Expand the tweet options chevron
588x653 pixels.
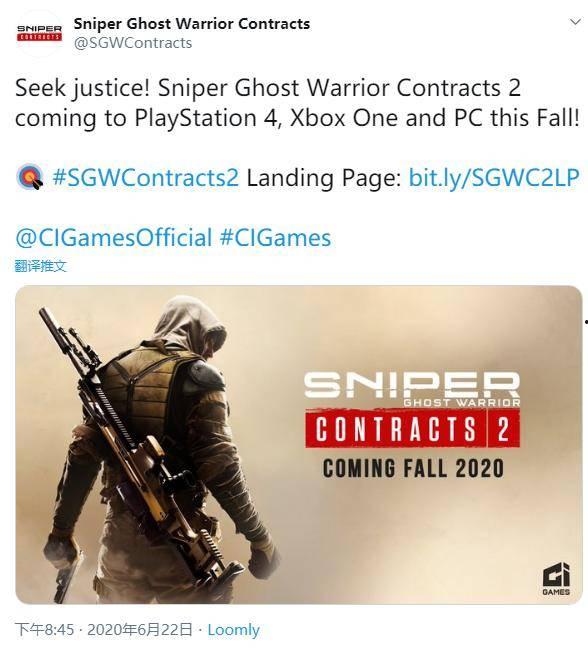pos(575,22)
